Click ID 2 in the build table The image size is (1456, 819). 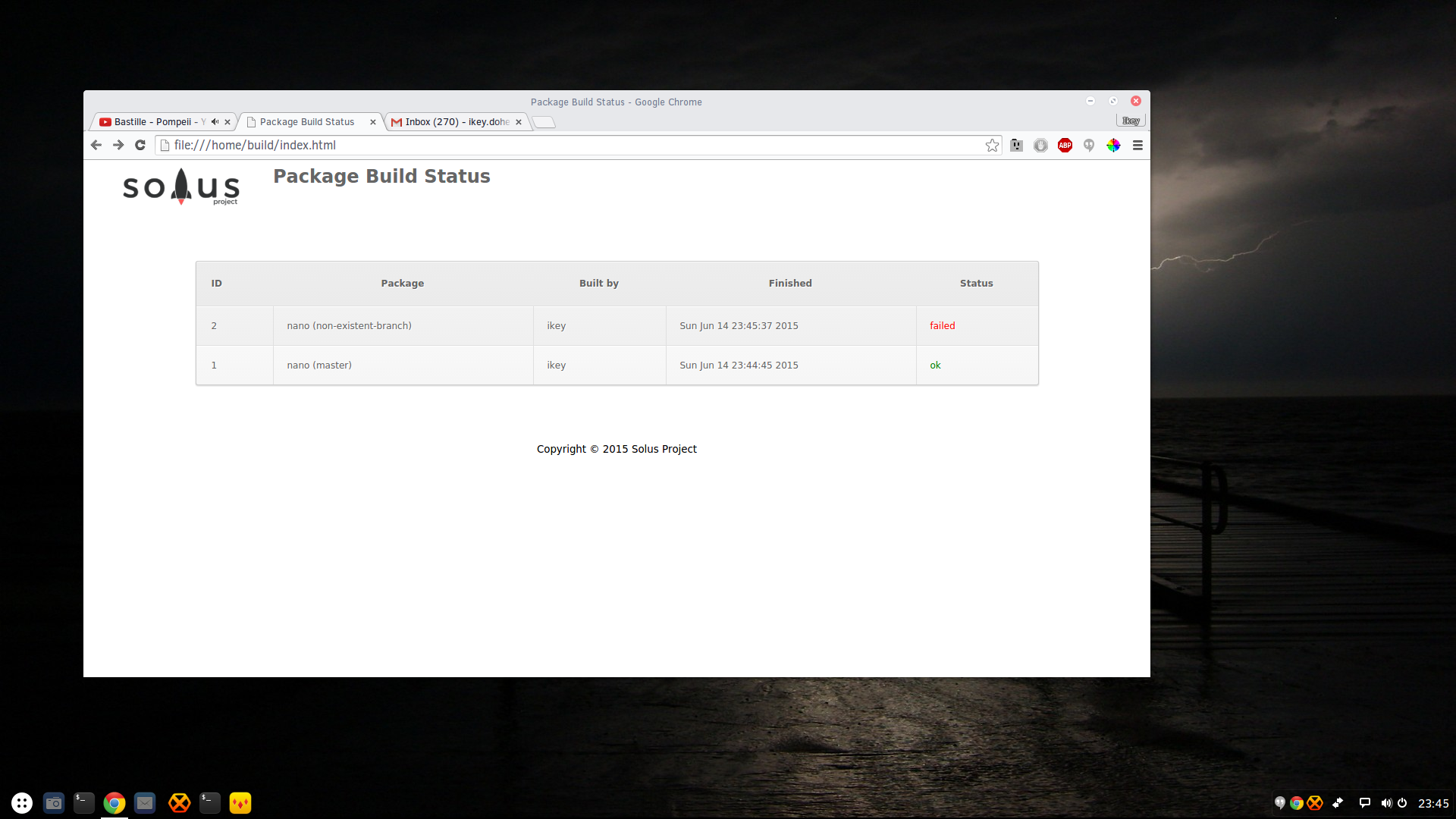click(x=214, y=325)
